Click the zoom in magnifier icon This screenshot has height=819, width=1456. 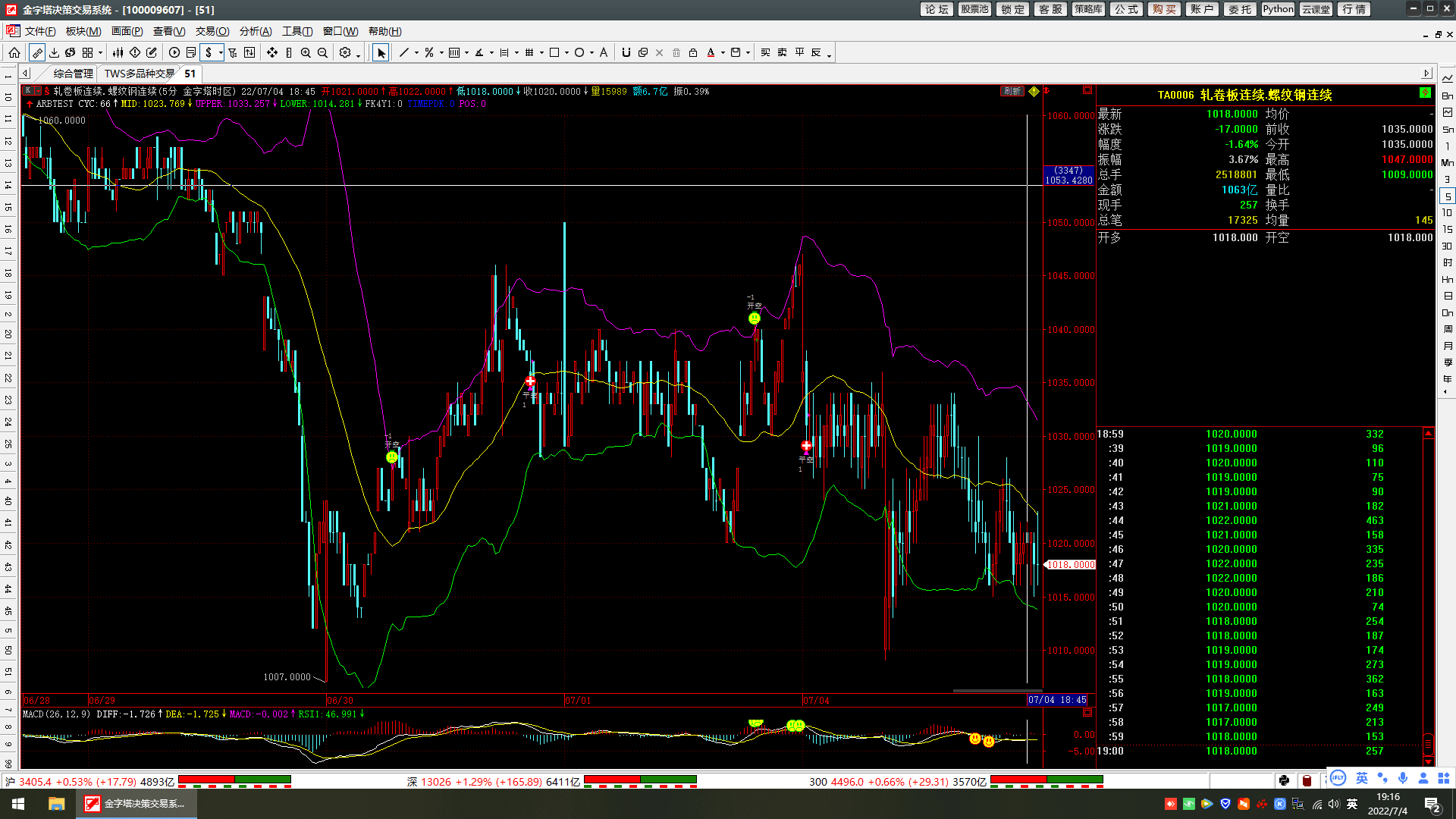(306, 52)
